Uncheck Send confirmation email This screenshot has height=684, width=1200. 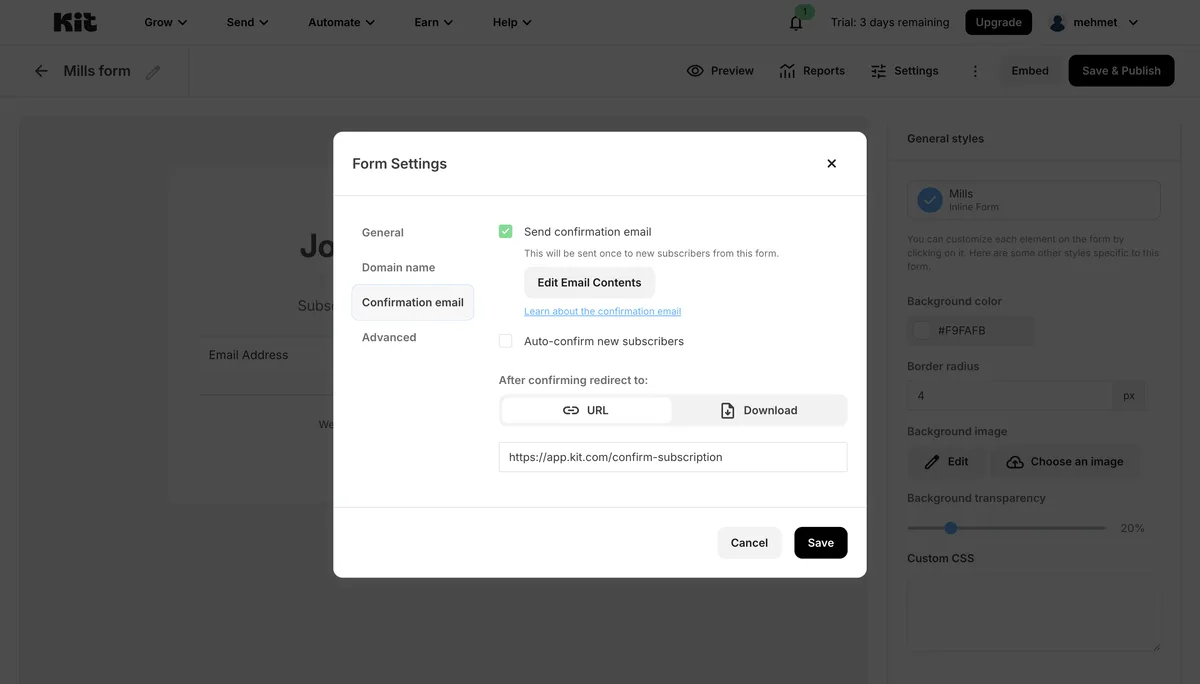506,231
